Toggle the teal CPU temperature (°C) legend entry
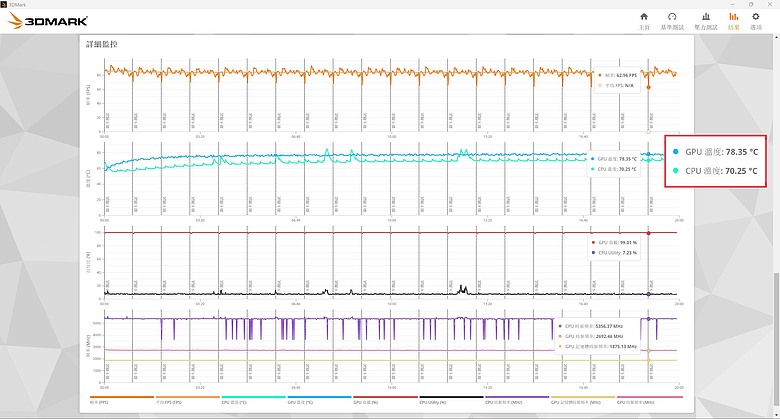 tap(253, 400)
